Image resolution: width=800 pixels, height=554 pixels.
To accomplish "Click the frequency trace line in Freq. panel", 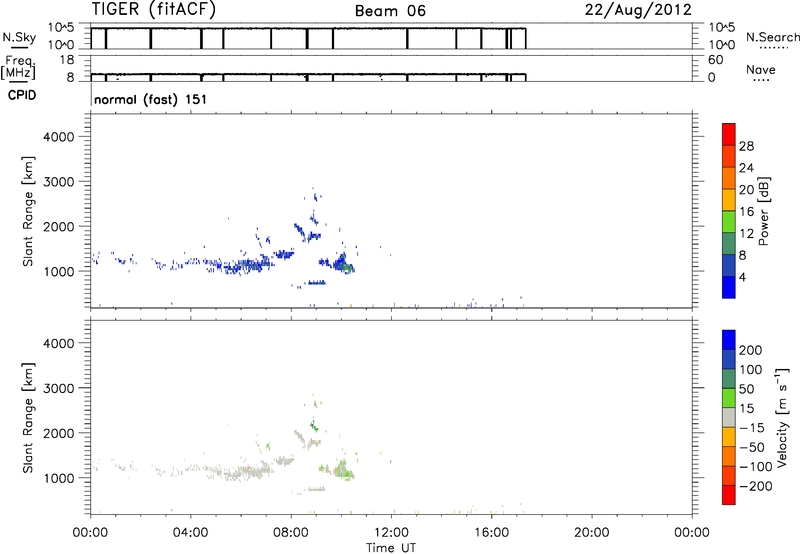I will coord(308,74).
